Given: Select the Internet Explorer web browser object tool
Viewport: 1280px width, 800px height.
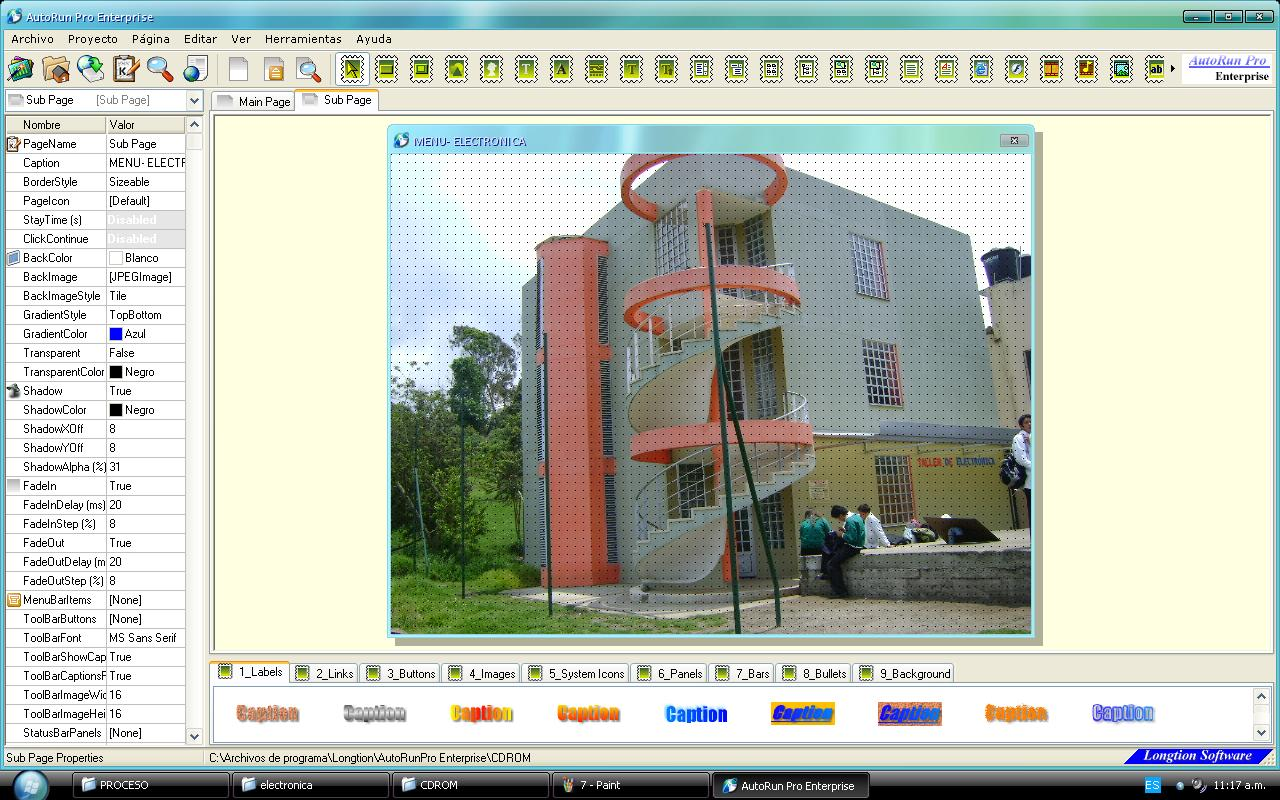Looking at the screenshot, I should coord(982,69).
